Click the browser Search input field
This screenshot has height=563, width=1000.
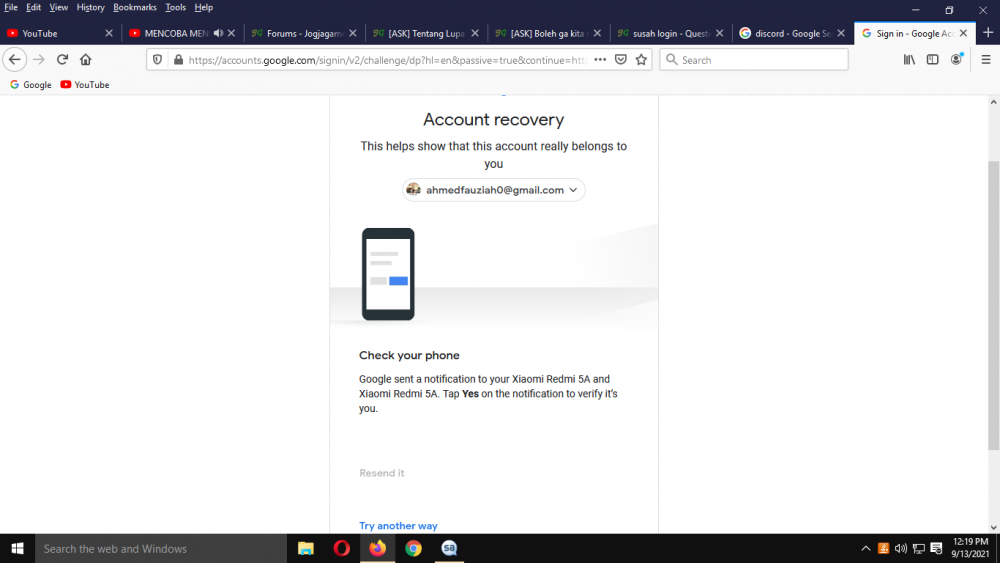click(754, 60)
